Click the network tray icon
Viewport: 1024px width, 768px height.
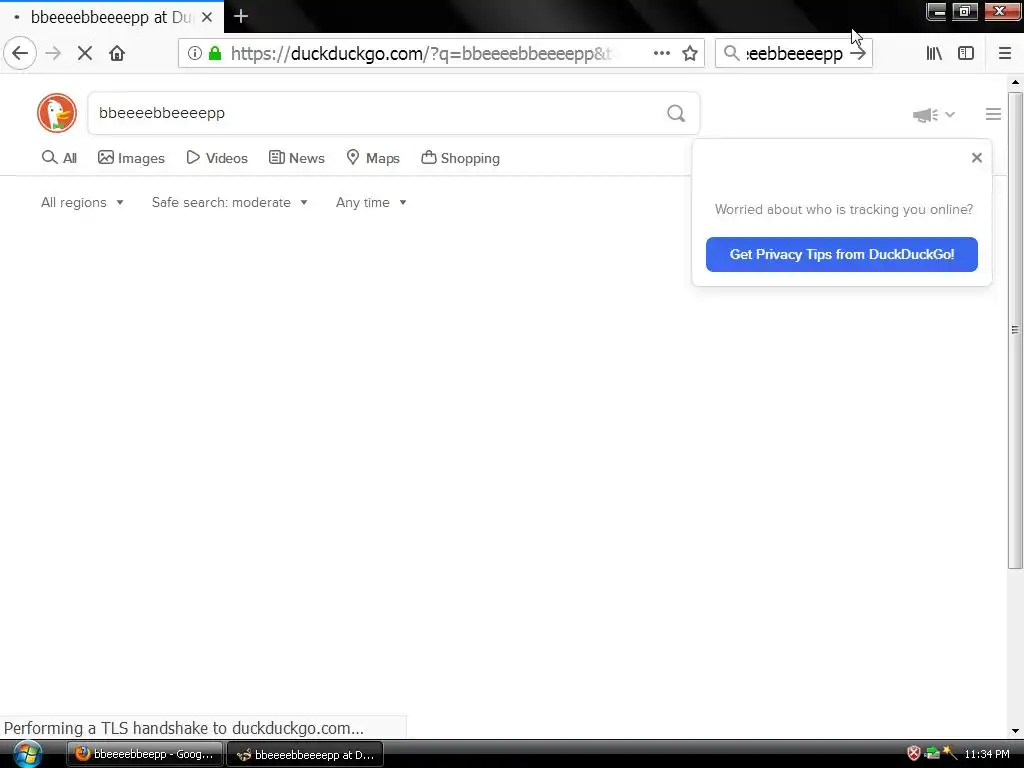tap(932, 754)
